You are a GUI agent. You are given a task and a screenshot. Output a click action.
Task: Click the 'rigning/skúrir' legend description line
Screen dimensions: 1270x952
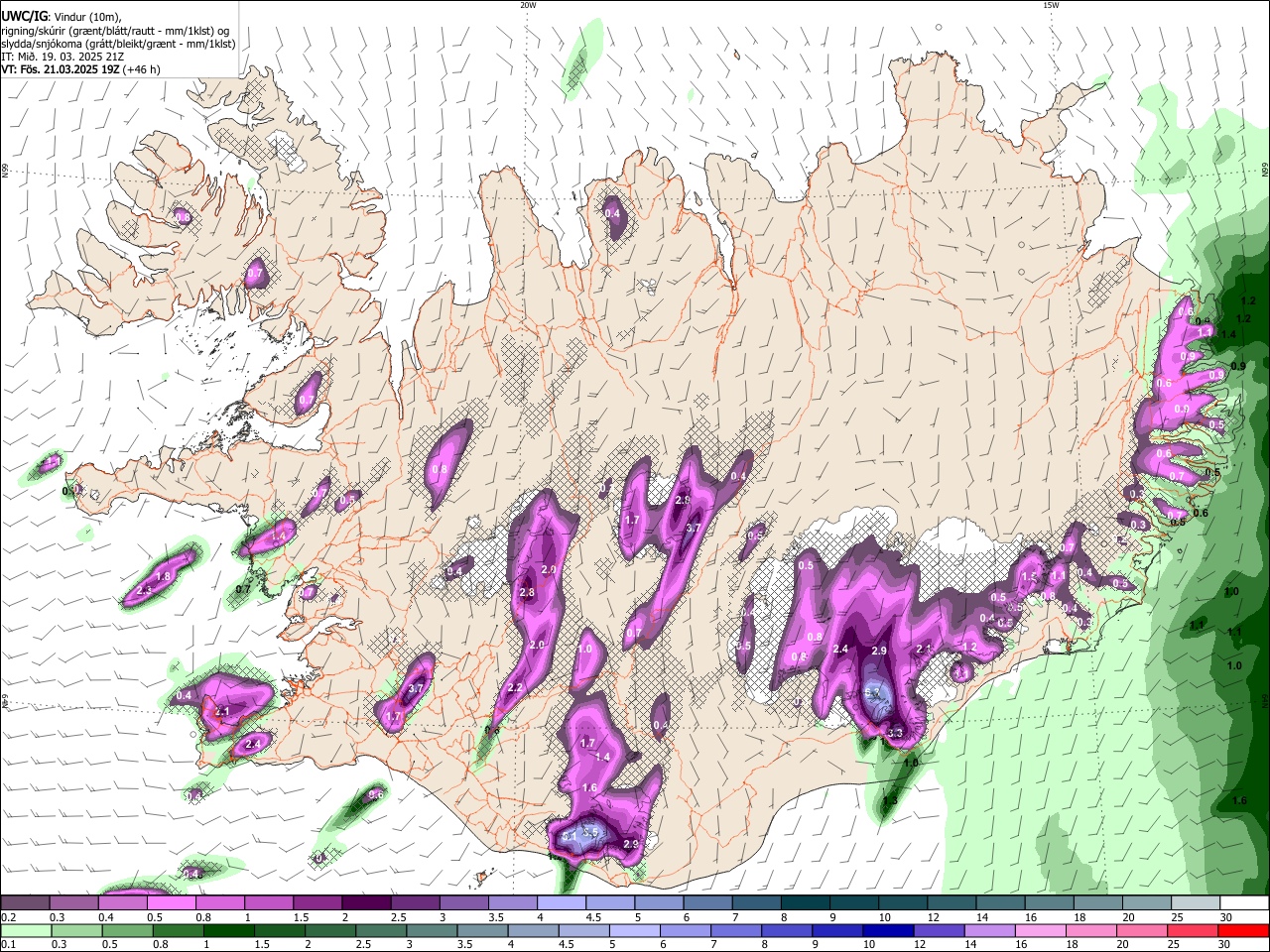[116, 30]
